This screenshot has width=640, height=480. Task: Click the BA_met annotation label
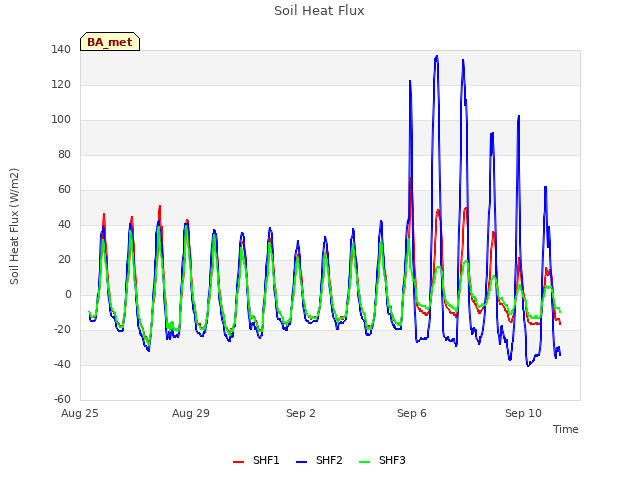click(110, 42)
